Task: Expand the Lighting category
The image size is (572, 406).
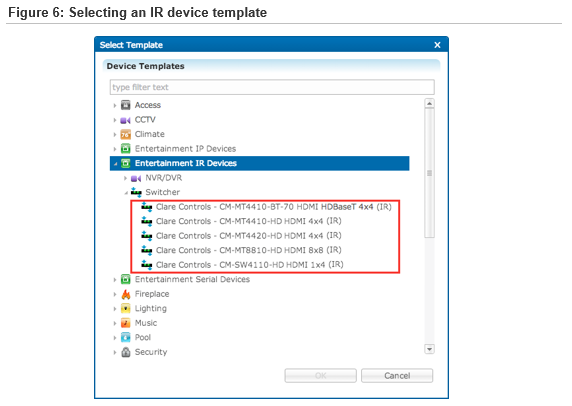Action: click(x=115, y=309)
